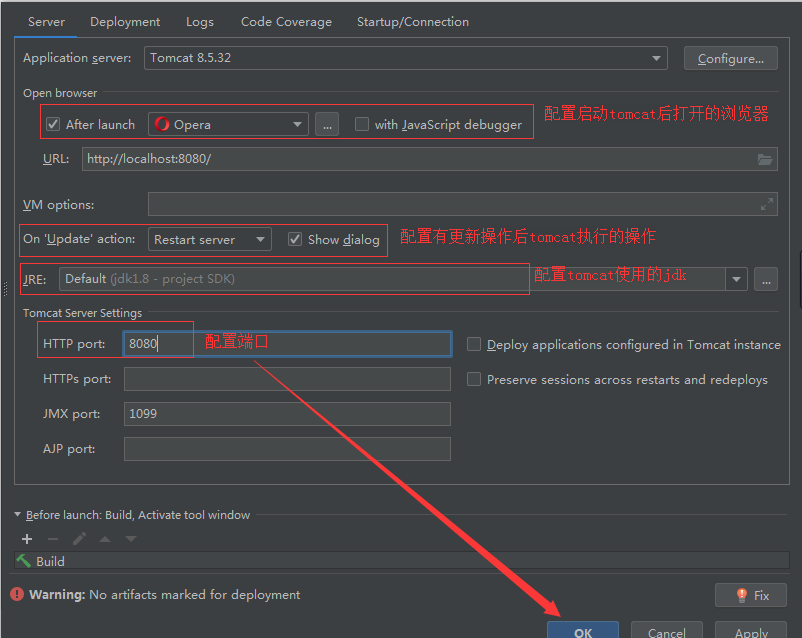Screen dimensions: 802x638
Task: Click the Cancel button
Action: tap(666, 630)
